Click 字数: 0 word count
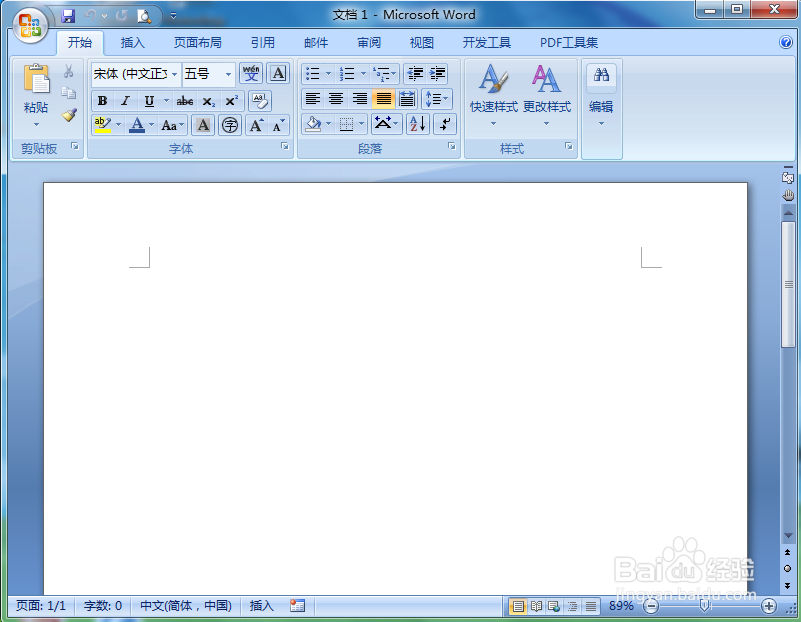This screenshot has height=622, width=801. 103,606
